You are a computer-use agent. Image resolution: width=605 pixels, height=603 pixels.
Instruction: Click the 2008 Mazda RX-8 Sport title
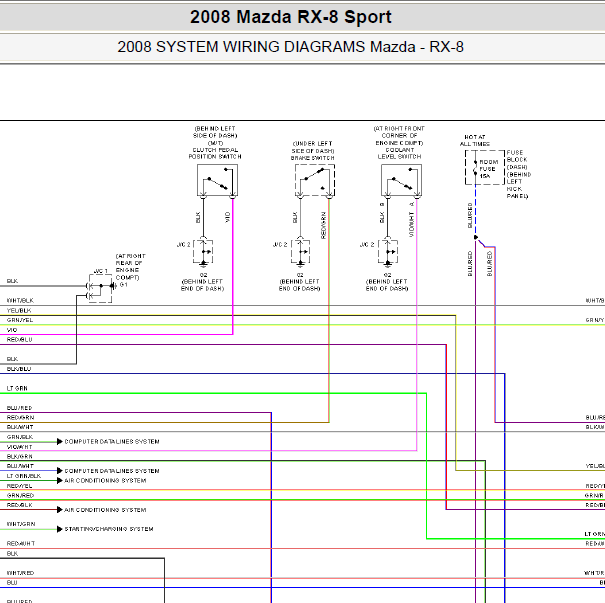[x=291, y=17]
